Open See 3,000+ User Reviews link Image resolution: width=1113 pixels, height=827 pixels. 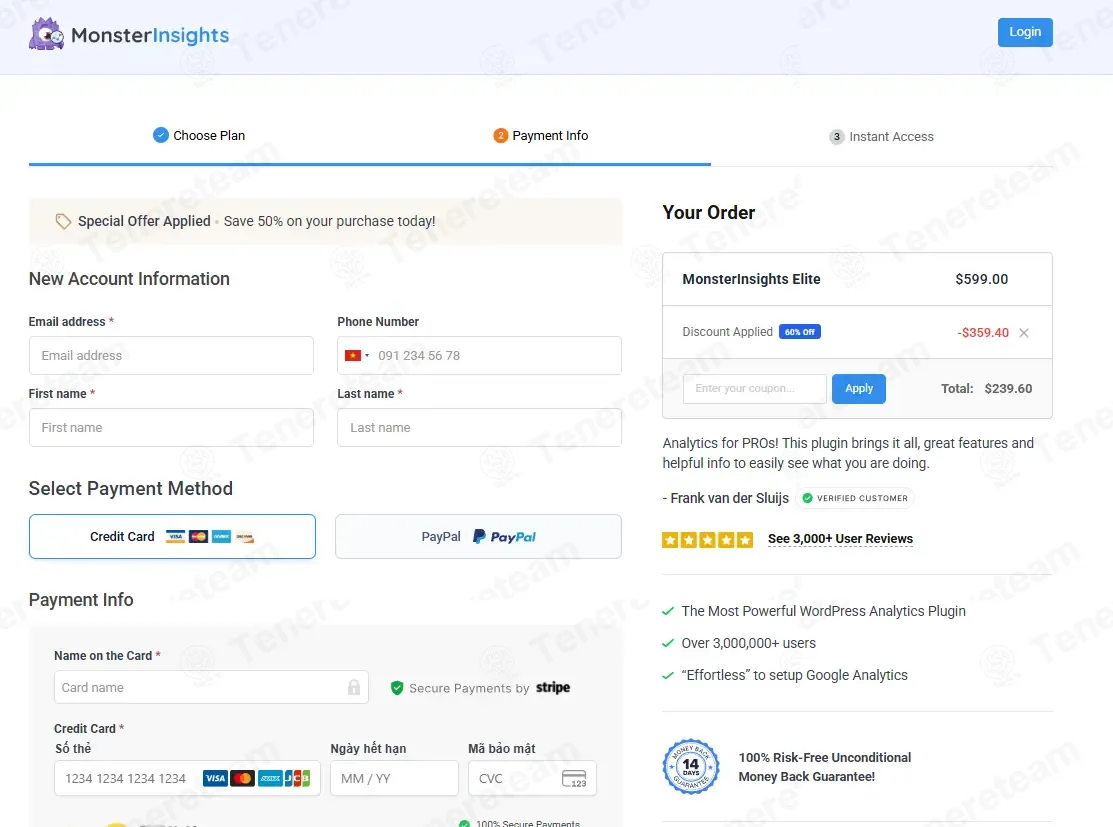click(x=840, y=539)
